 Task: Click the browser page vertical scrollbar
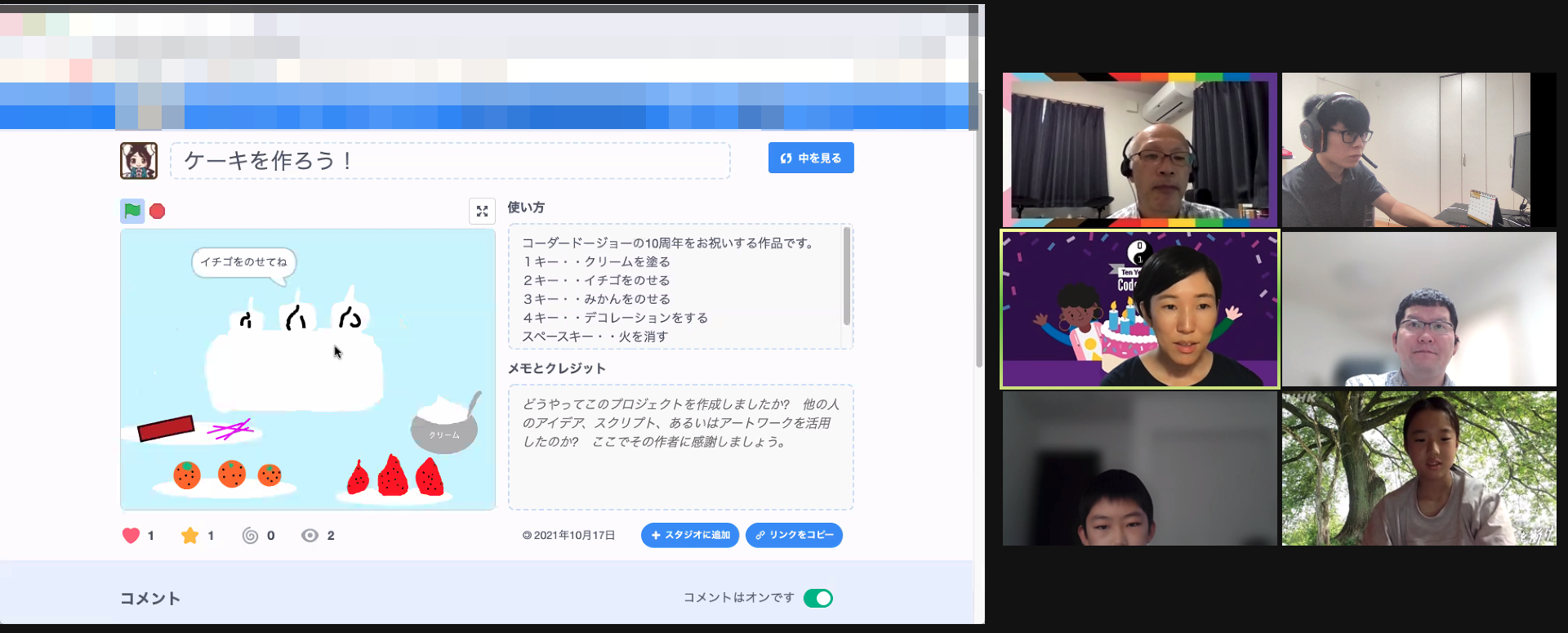pos(979,229)
